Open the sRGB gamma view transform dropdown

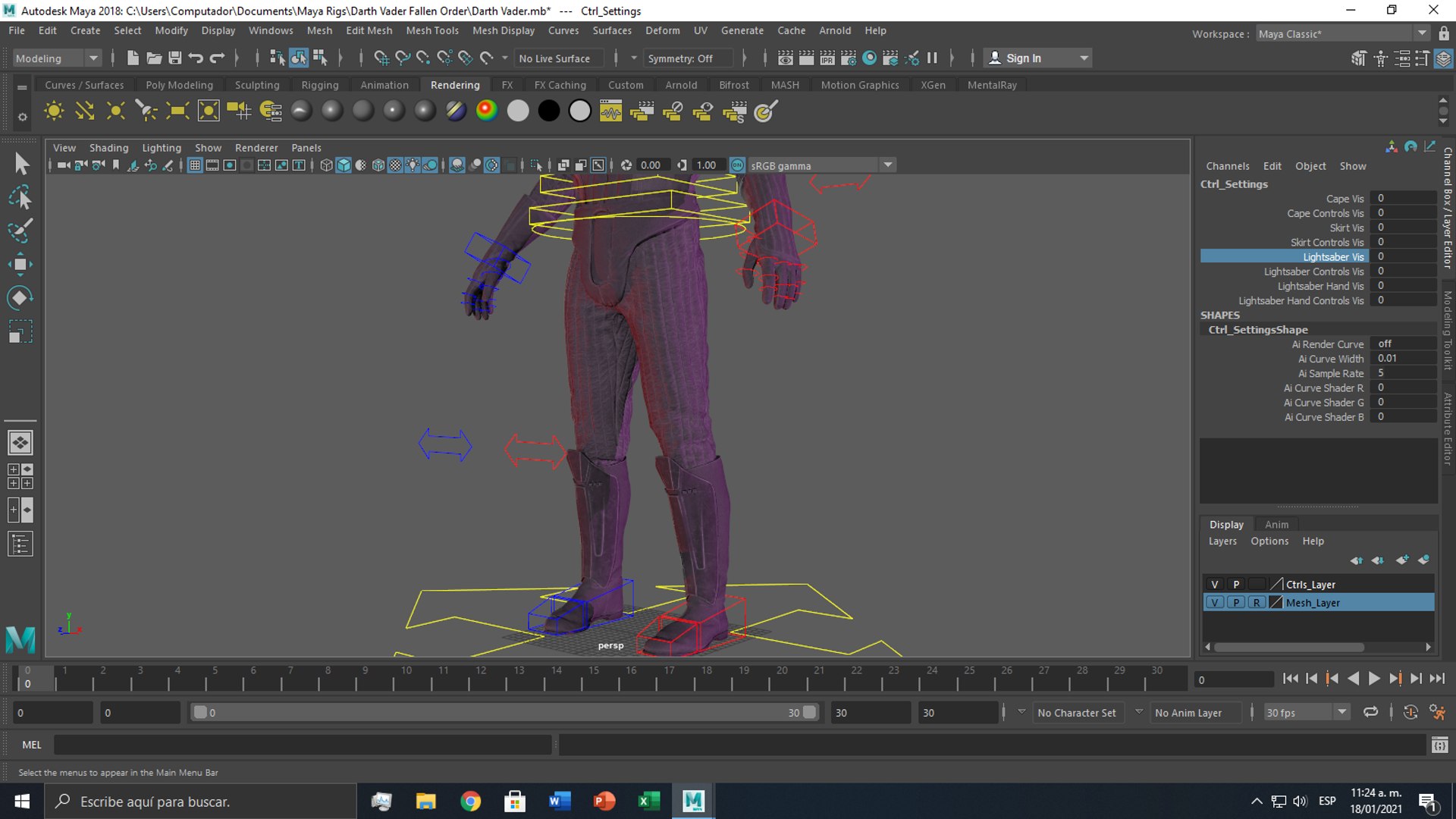822,165
